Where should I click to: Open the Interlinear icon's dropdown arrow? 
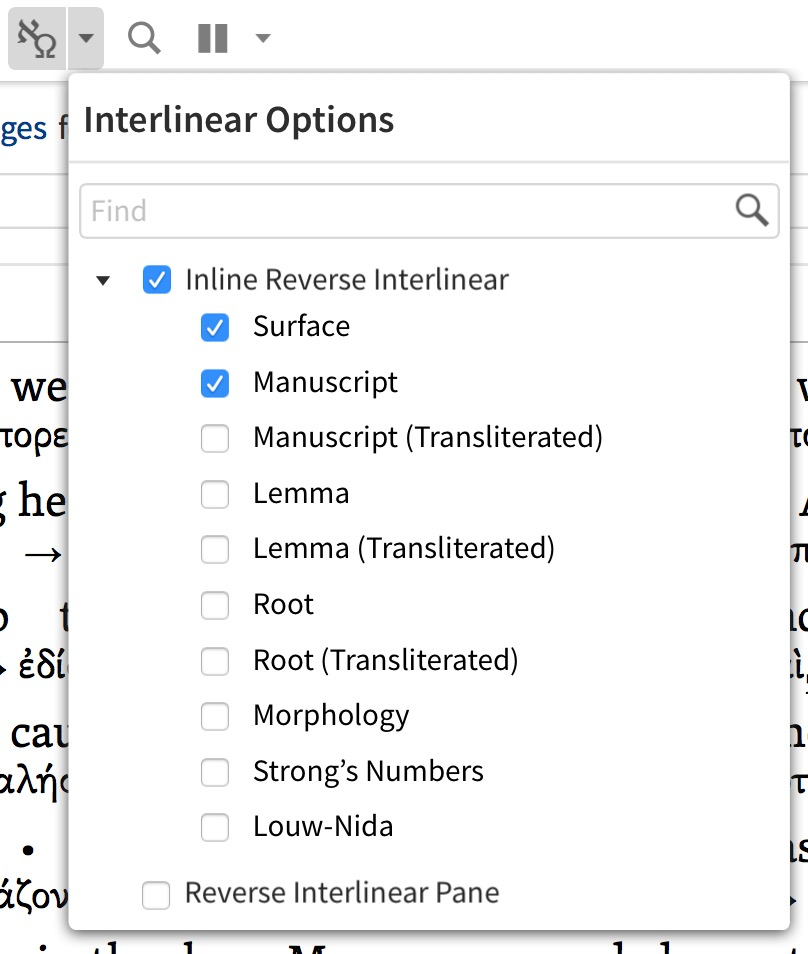coord(85,37)
